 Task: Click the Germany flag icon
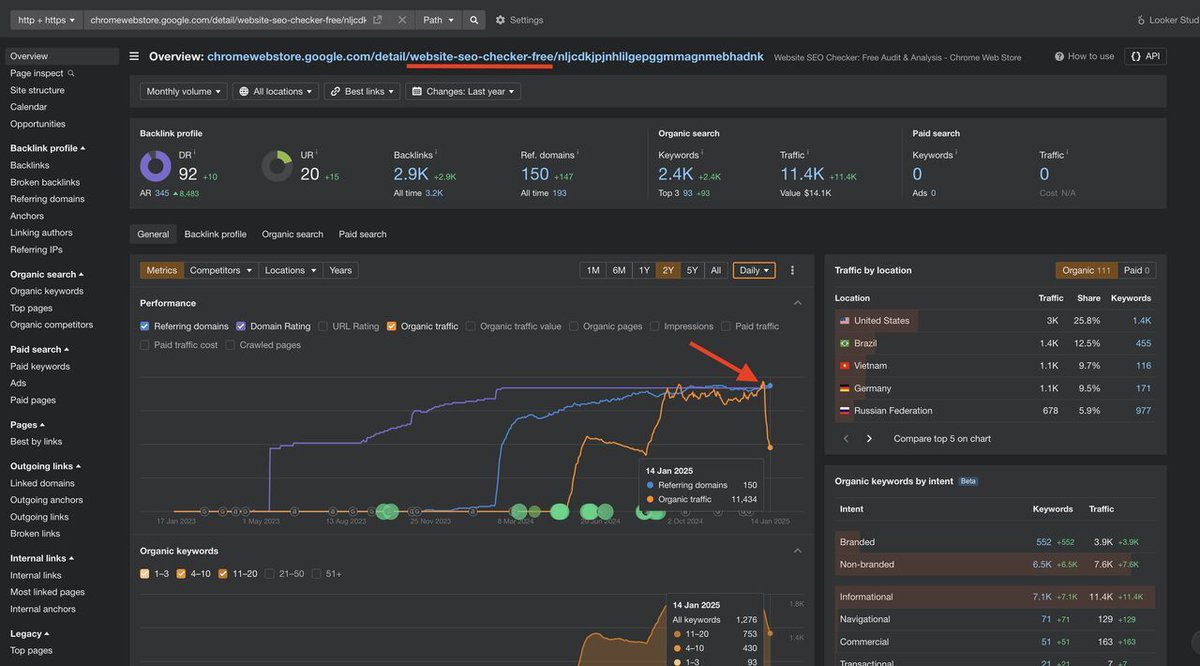tap(845, 388)
